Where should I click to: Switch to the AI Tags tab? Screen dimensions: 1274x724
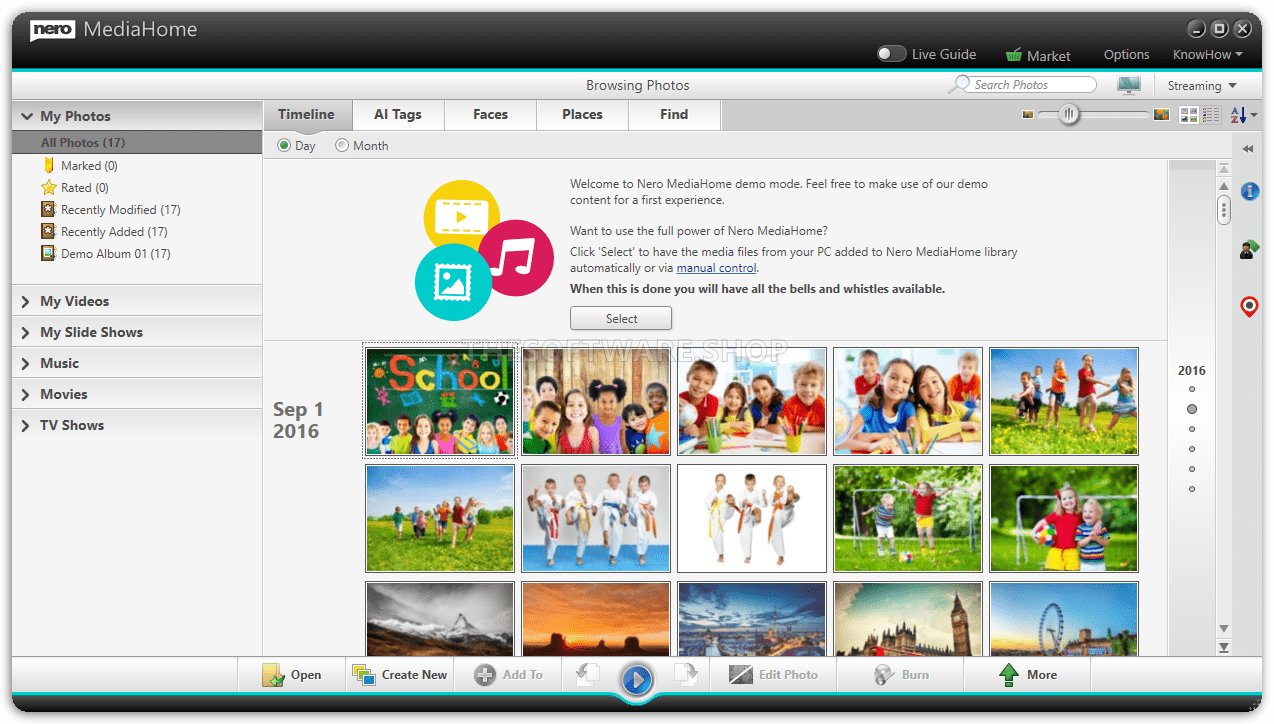398,115
